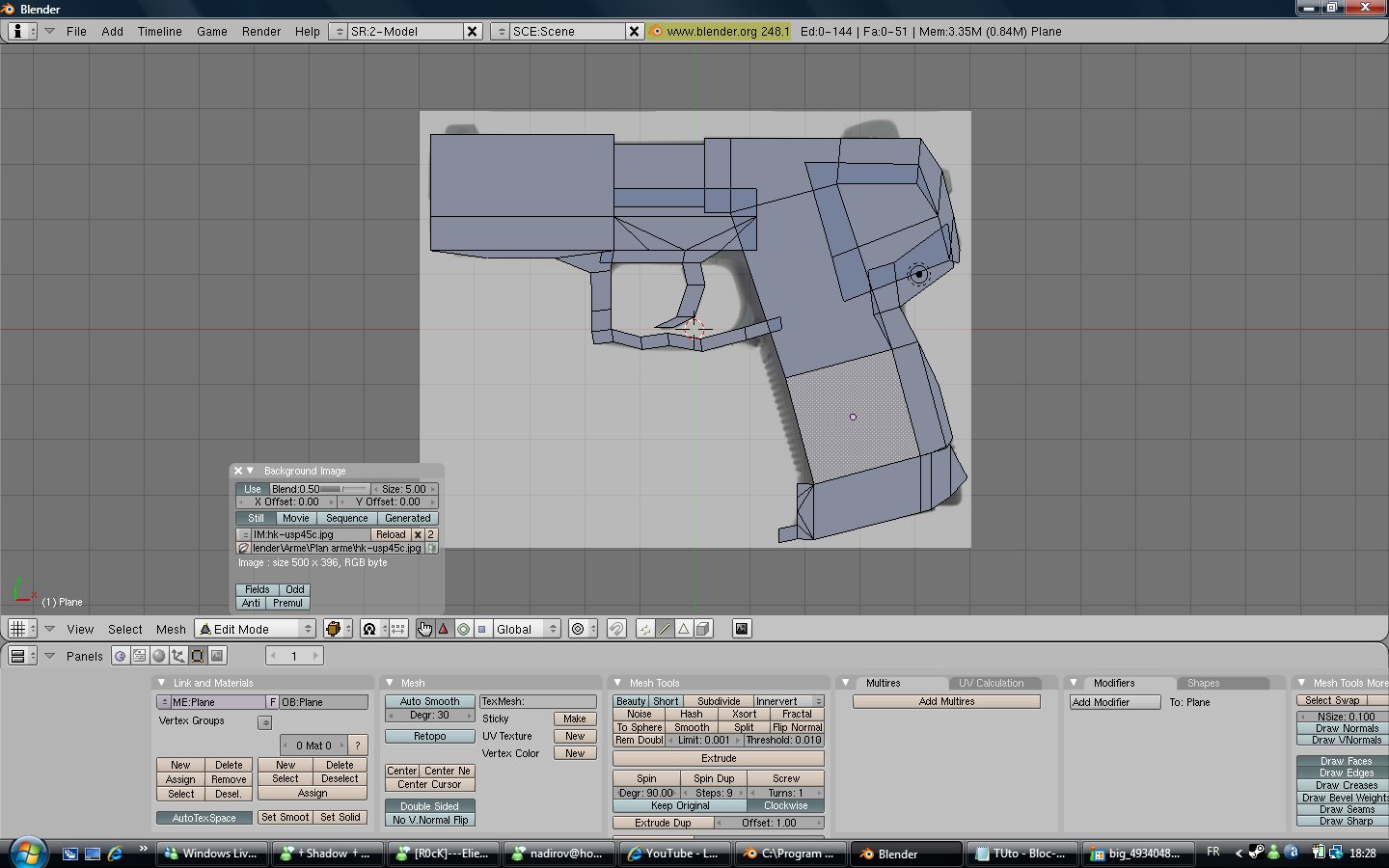This screenshot has width=1389, height=868.
Task: Select the Logic context panel icon
Action: pos(121,656)
